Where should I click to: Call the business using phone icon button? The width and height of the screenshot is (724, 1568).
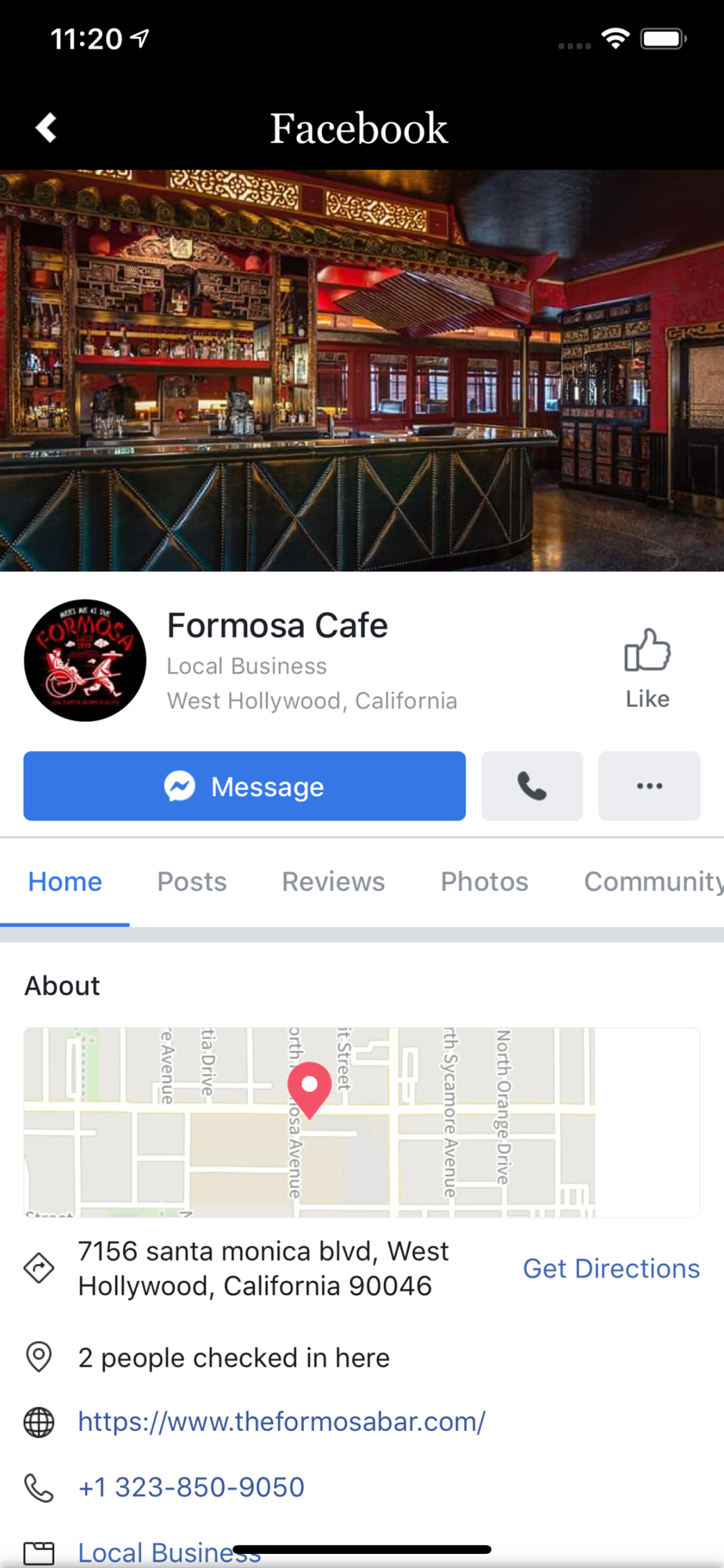(x=532, y=786)
